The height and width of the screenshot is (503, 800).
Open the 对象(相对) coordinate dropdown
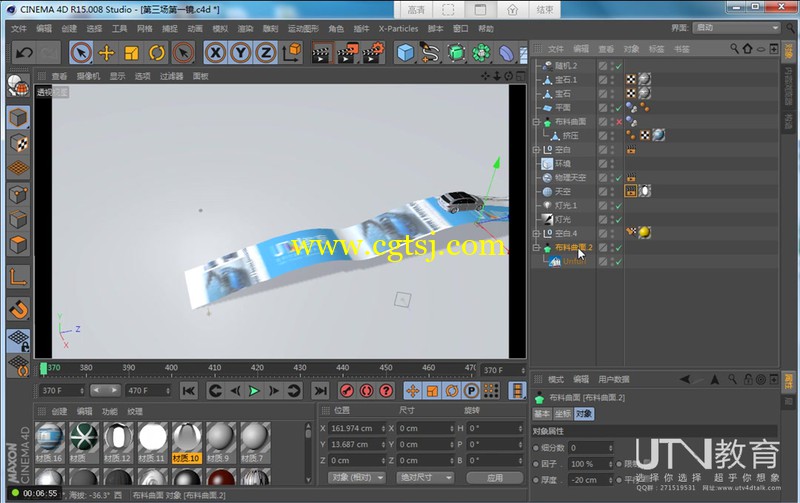coord(356,477)
